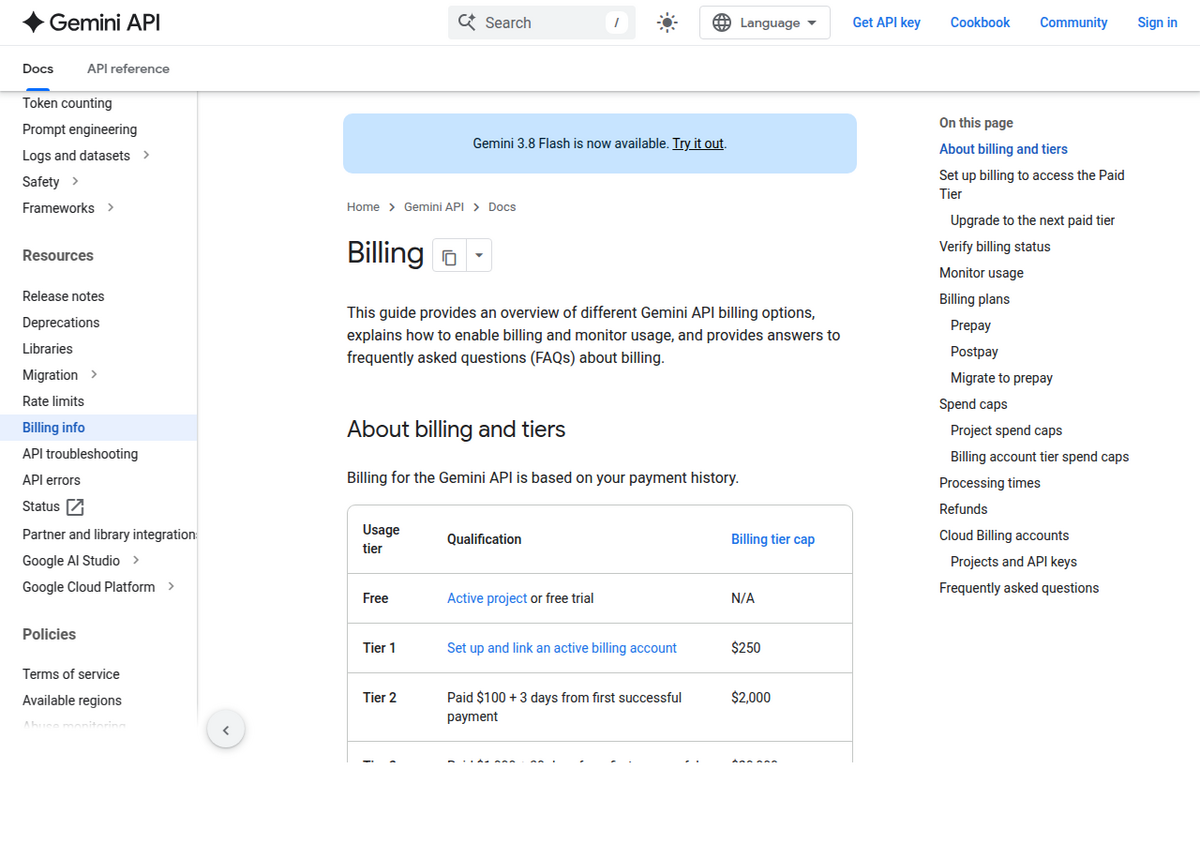Screen dimensions: 1200x844
Task: Open Terms of service in sidebar
Action: coord(71,674)
